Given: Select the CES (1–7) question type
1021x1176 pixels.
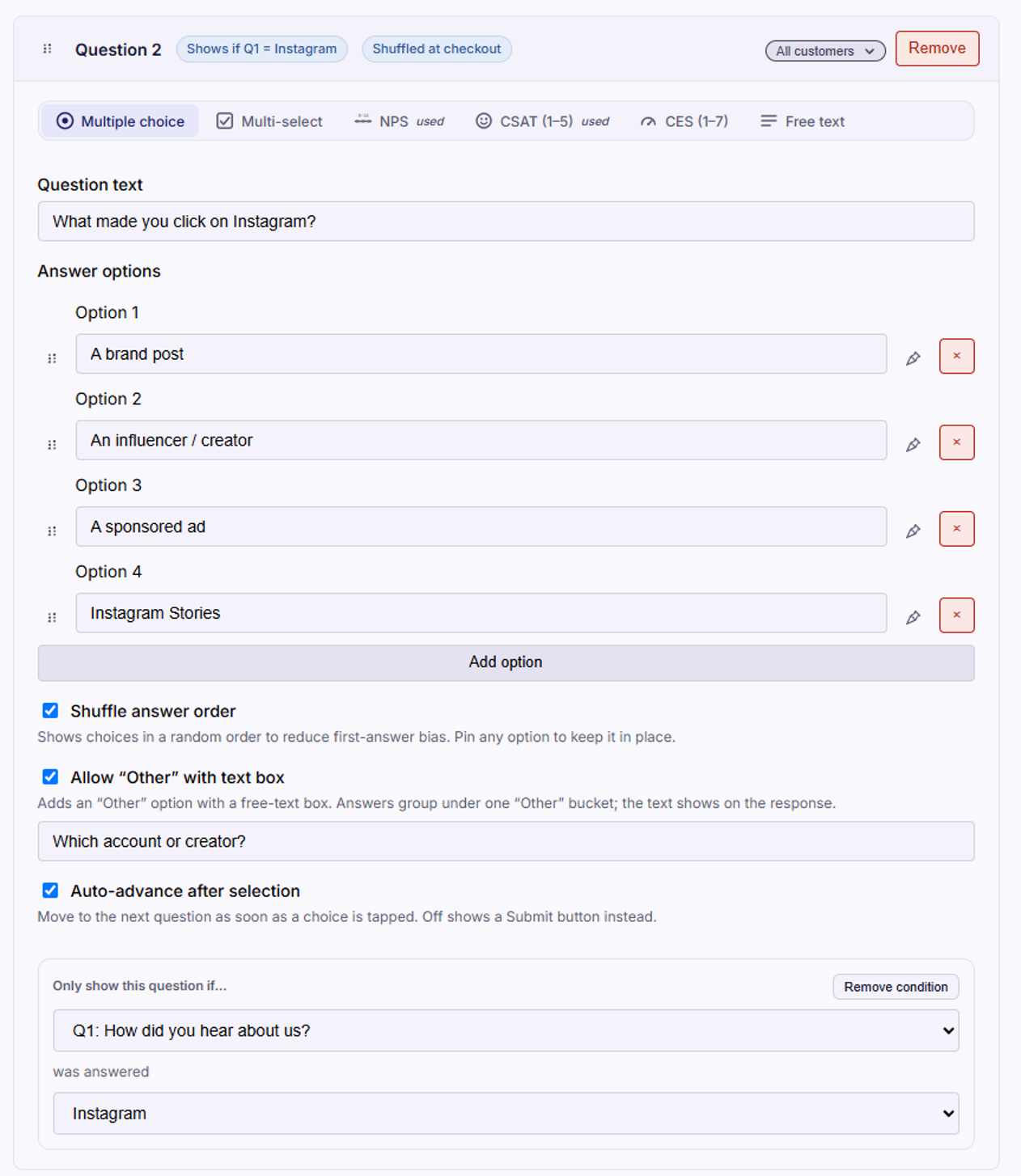Looking at the screenshot, I should [x=684, y=121].
